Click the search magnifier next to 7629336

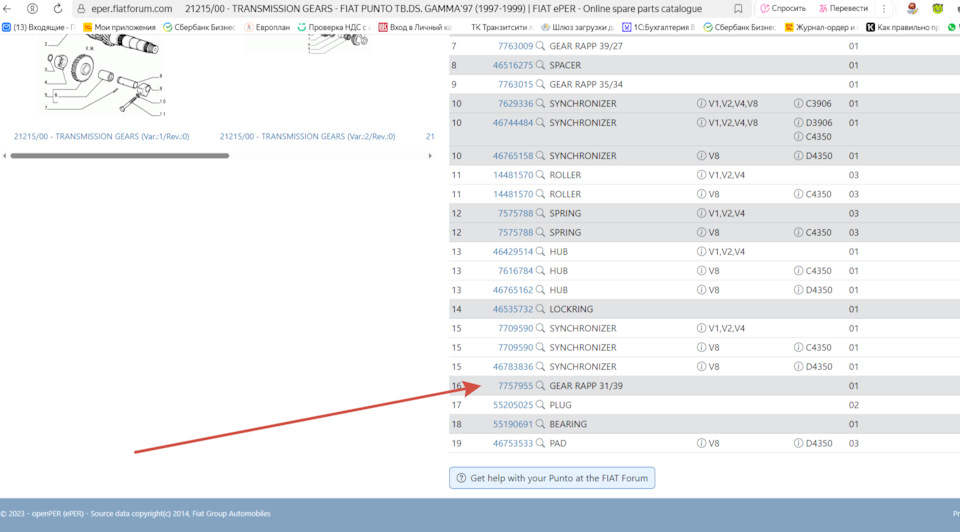click(x=540, y=103)
